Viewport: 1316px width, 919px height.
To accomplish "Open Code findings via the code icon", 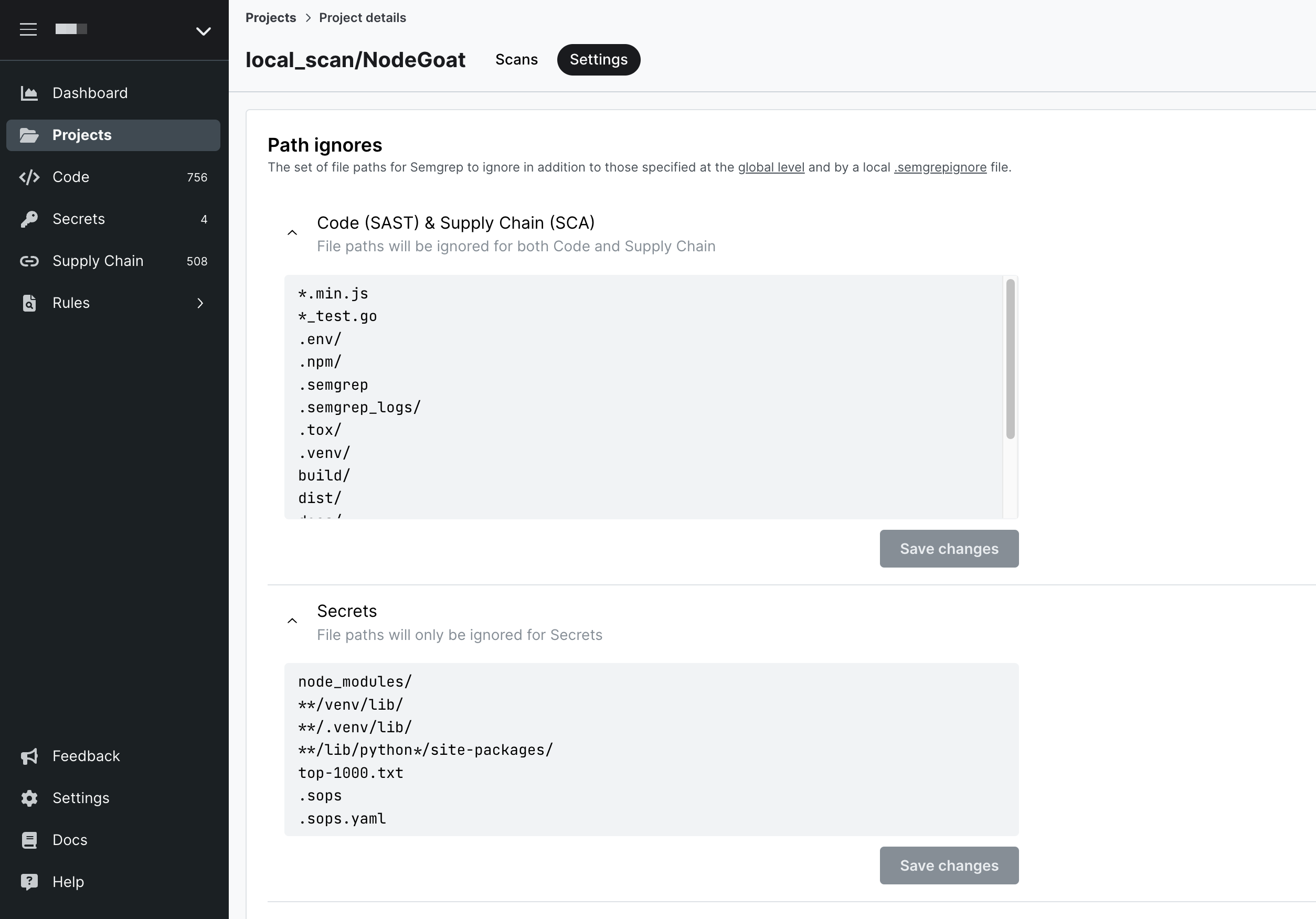I will 29,177.
